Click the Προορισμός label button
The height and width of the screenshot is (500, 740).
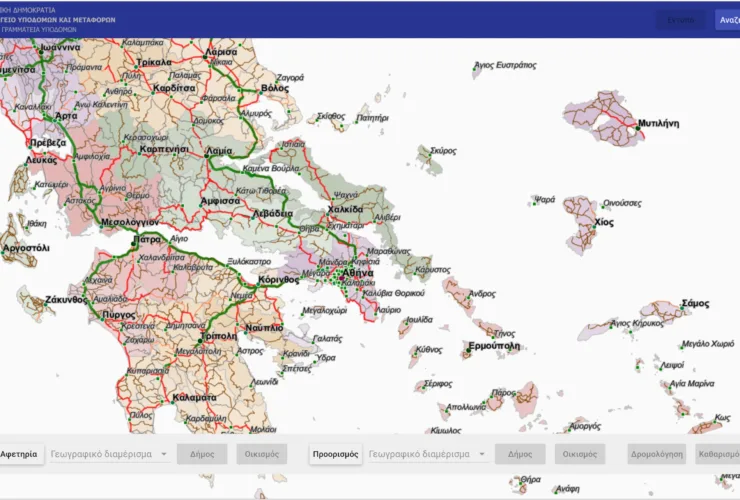point(336,454)
